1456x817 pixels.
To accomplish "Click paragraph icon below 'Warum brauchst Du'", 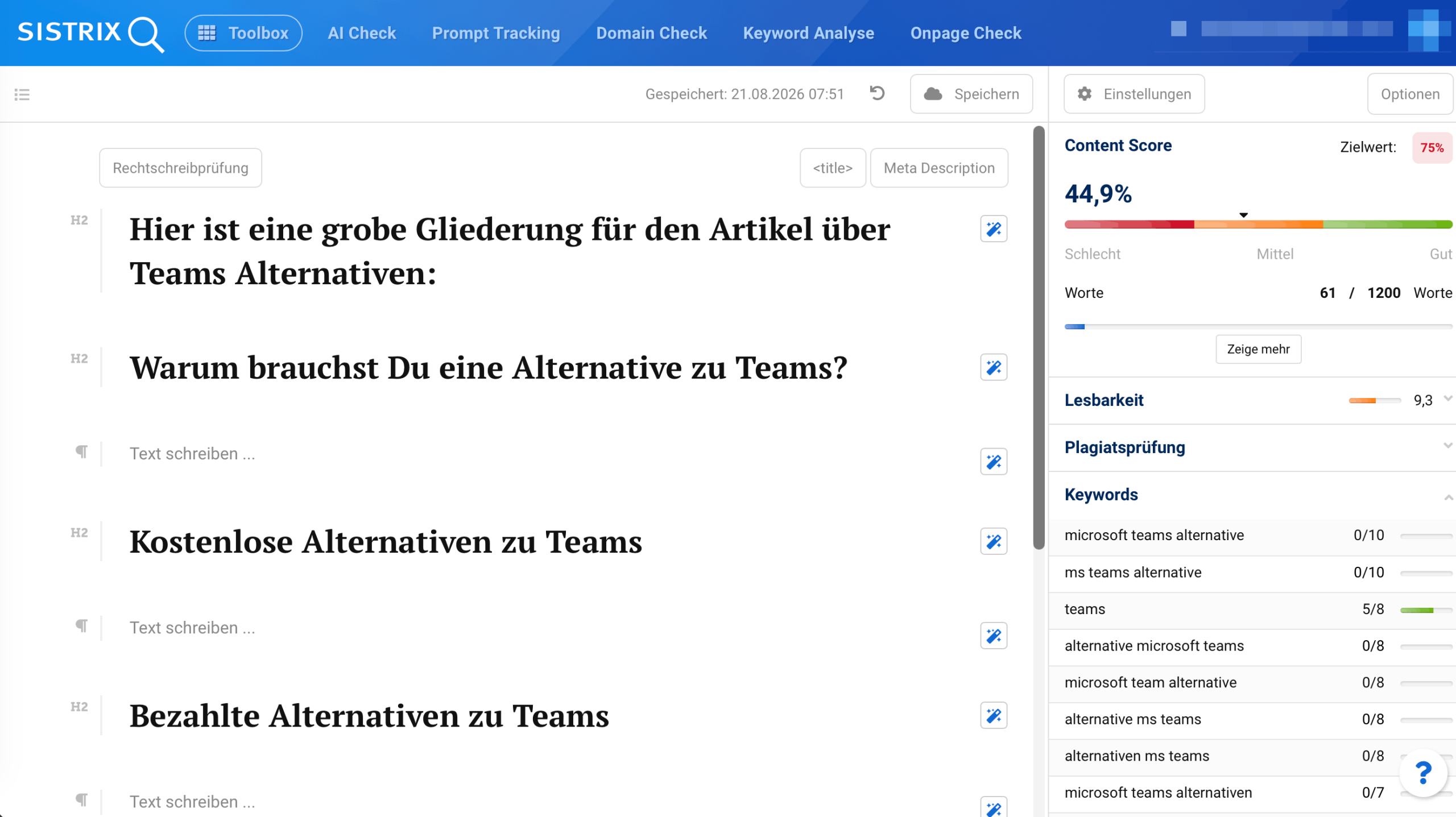I will coord(82,451).
